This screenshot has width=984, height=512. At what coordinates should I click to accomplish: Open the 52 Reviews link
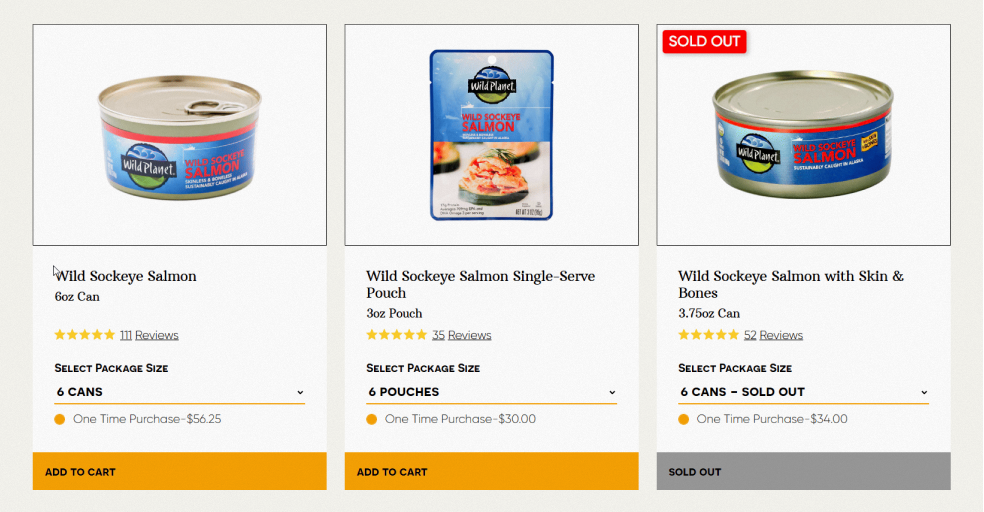coord(773,335)
